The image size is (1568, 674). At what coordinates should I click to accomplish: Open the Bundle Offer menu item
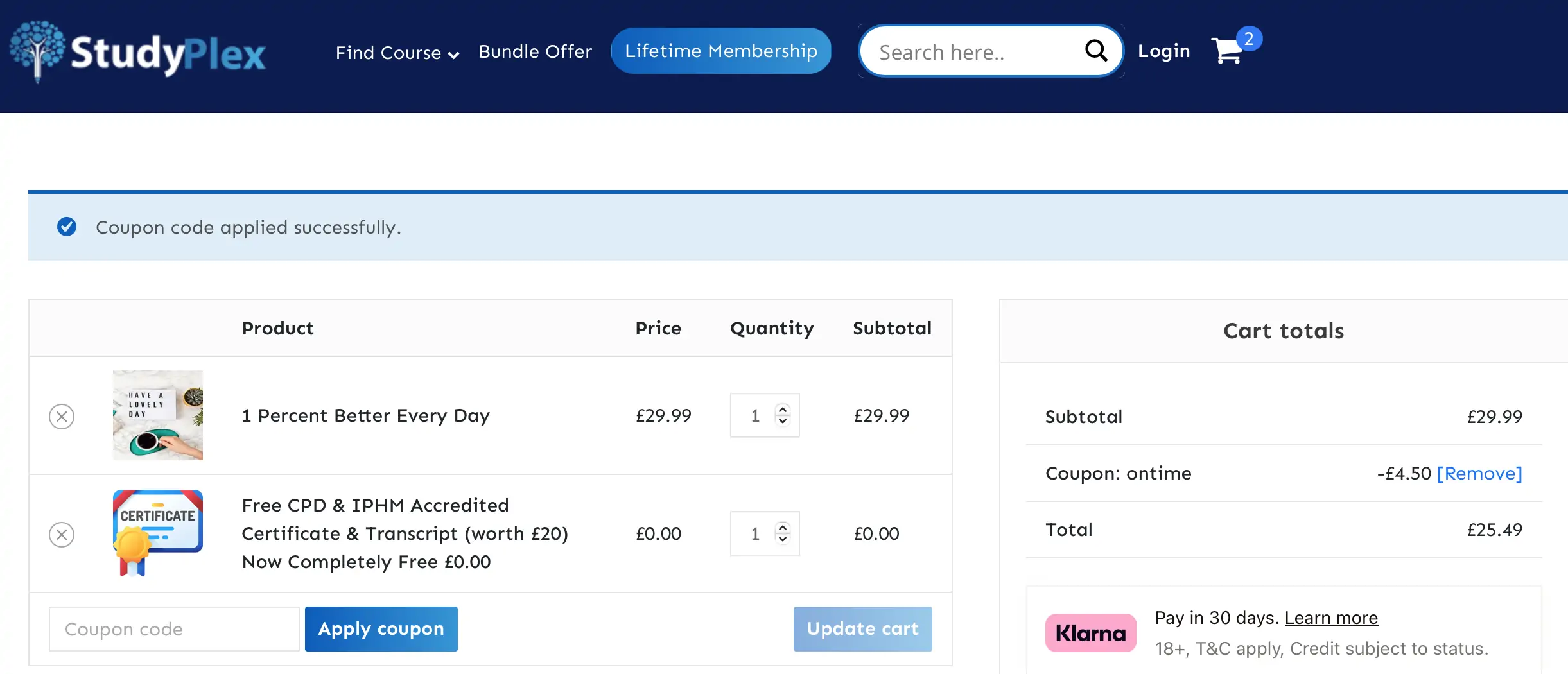click(535, 51)
